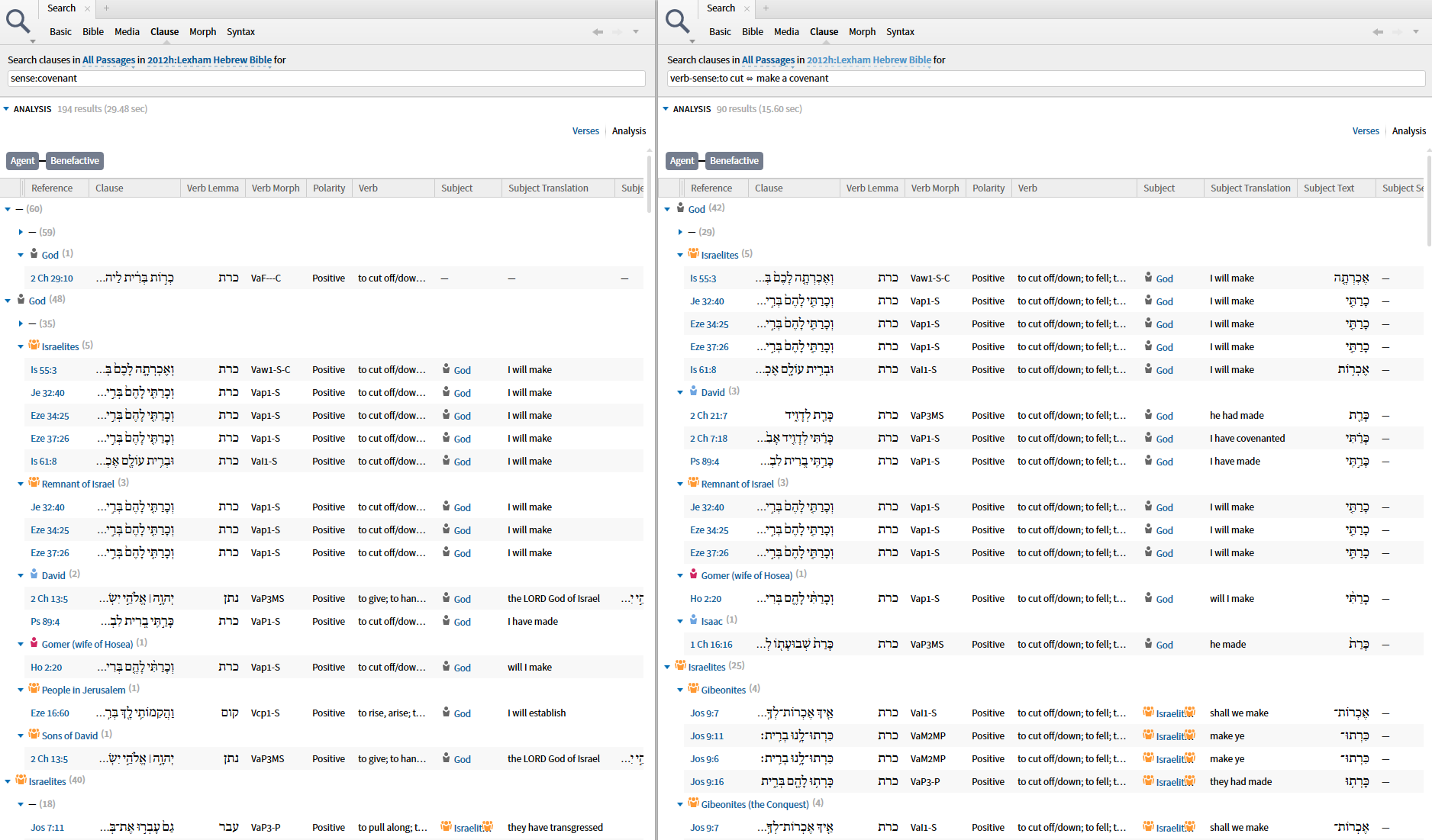Click the magnifier search icon in right panel
This screenshot has width=1432, height=840.
coord(678,21)
